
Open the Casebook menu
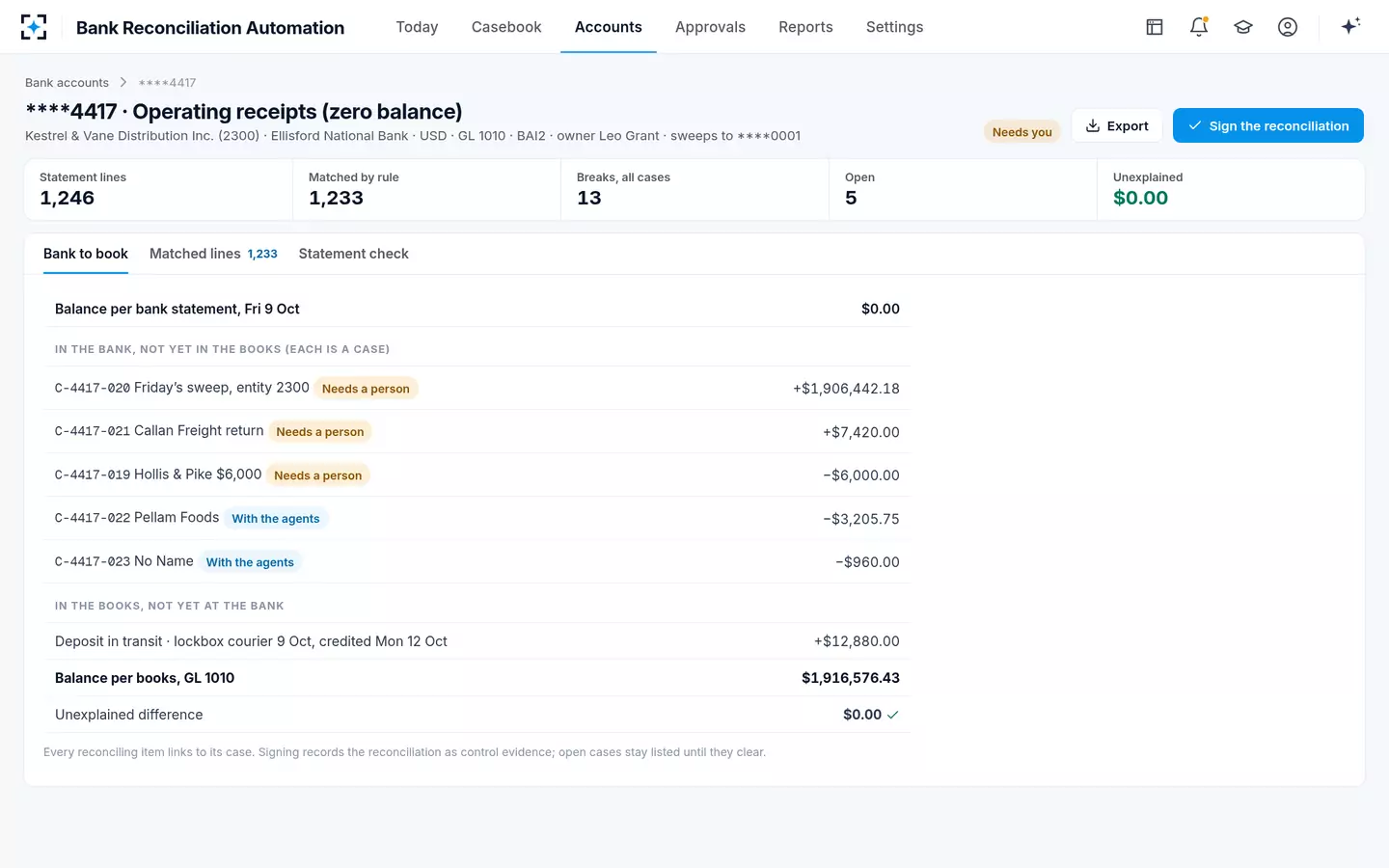point(506,27)
